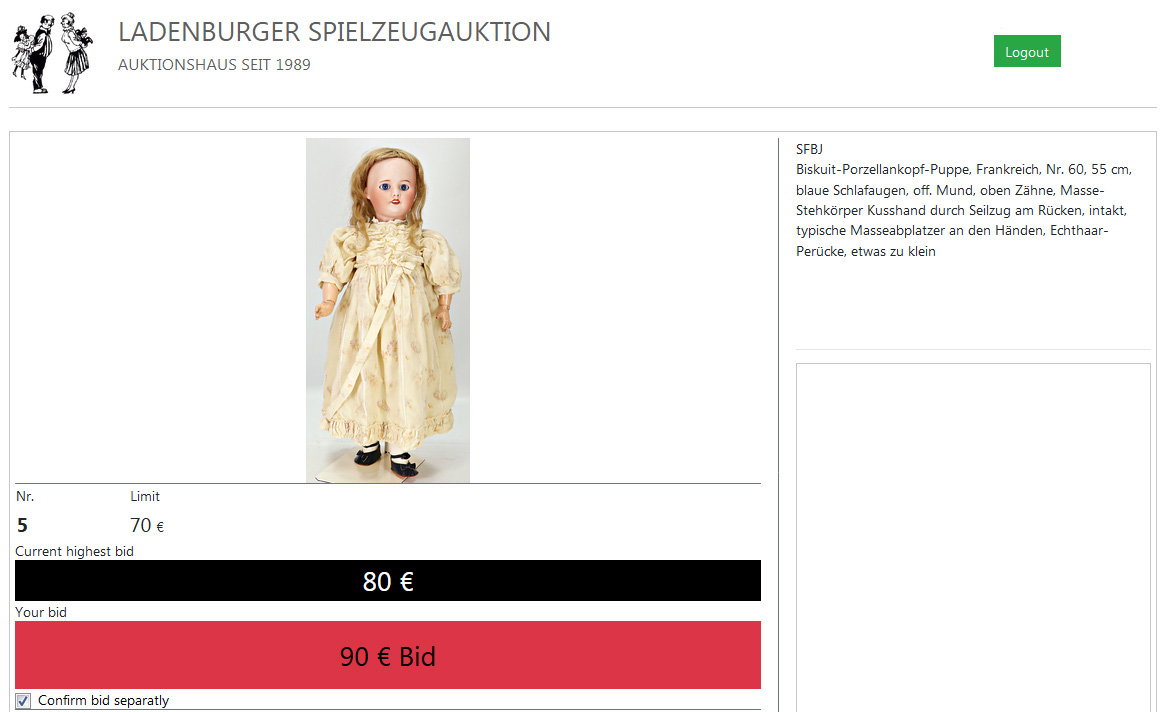Viewport: 1169px width, 712px height.
Task: Place the 90 € Bid
Action: [388, 655]
